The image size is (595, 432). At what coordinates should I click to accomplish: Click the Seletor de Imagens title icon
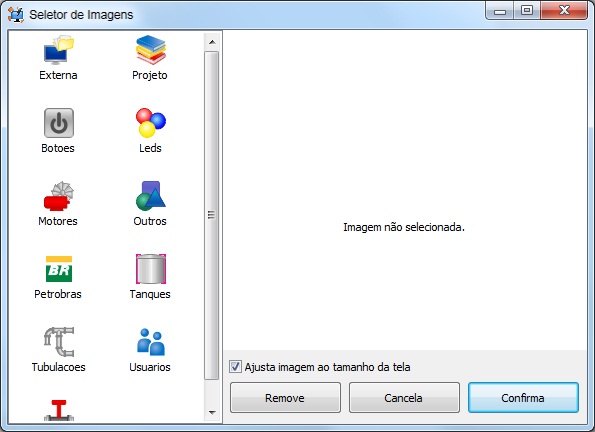tap(16, 14)
